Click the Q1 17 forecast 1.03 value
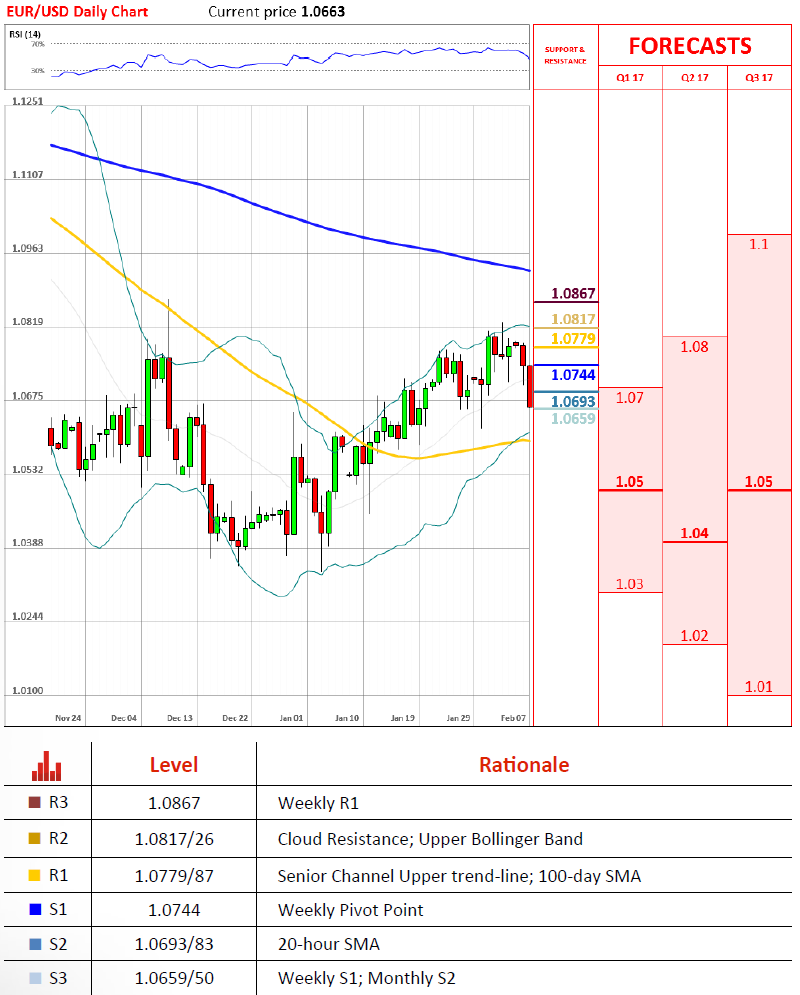 point(629,584)
